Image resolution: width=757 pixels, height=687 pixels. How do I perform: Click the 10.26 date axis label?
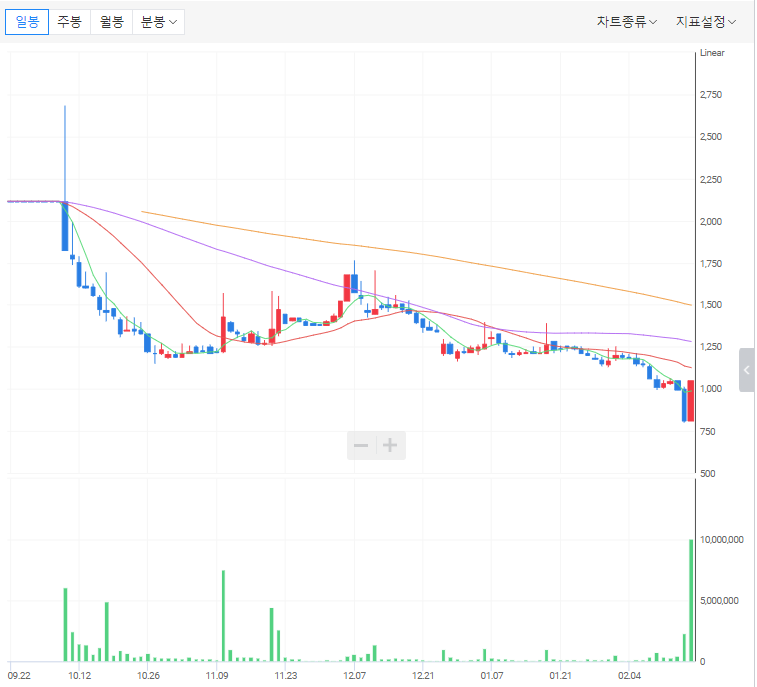point(148,675)
